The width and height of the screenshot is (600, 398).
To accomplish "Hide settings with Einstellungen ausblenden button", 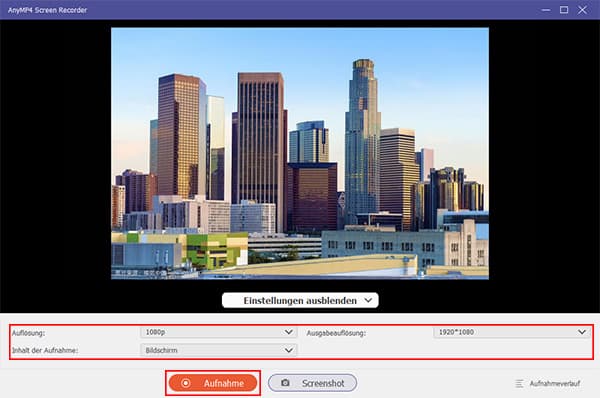I will 300,300.
